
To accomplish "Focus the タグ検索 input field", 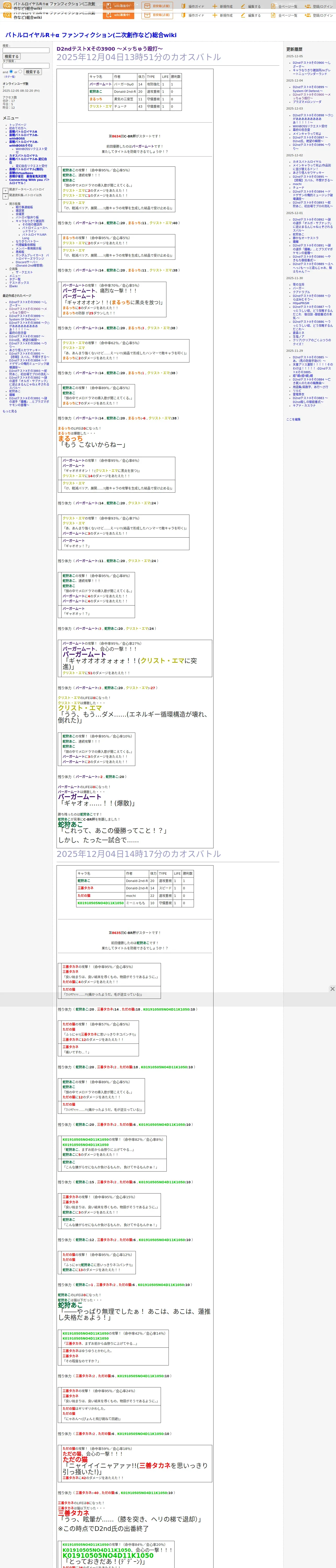I will click(26, 66).
